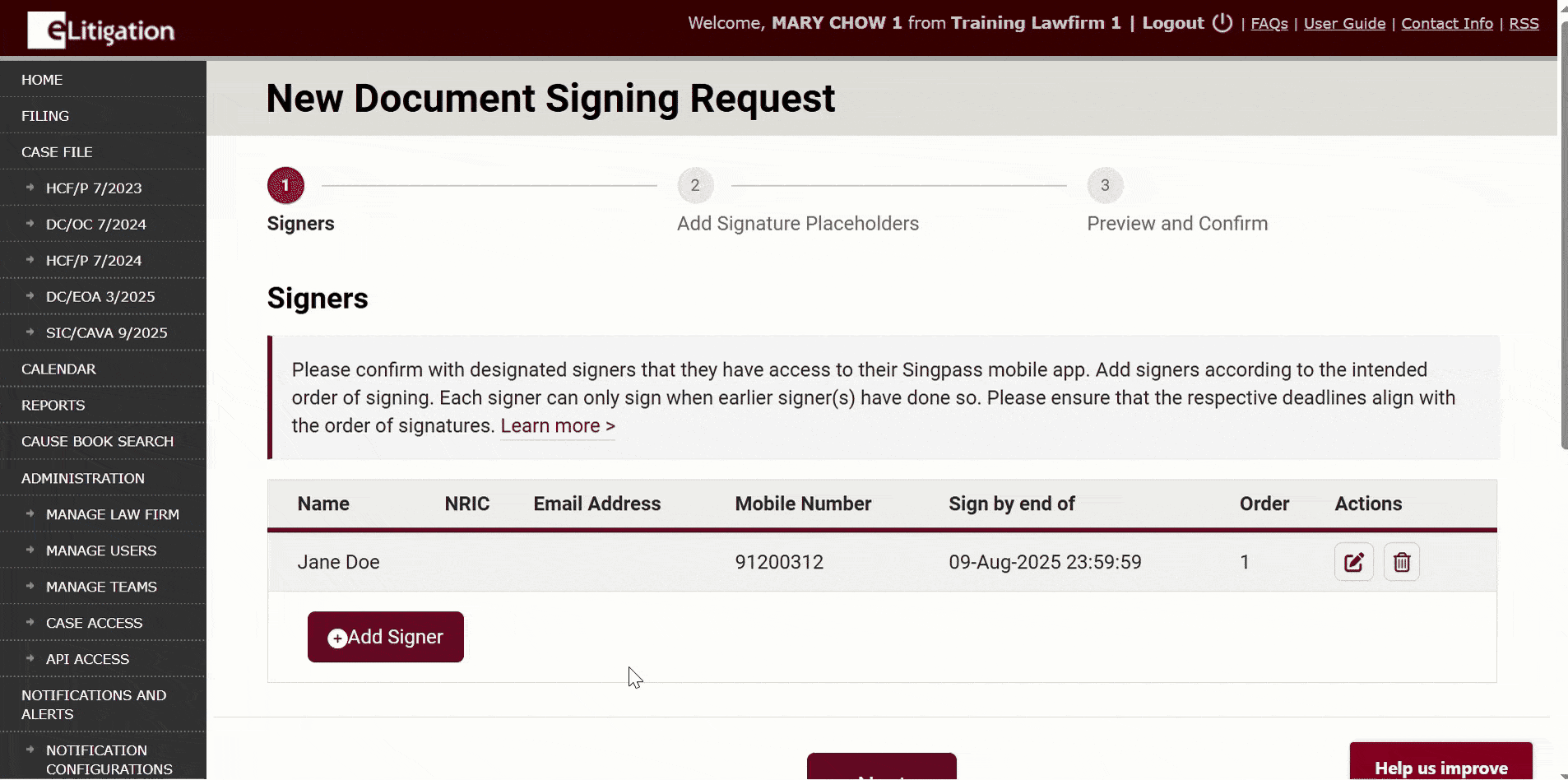Open the Filing menu item
Screen dimensions: 1568x780
pyautogui.click(x=45, y=116)
